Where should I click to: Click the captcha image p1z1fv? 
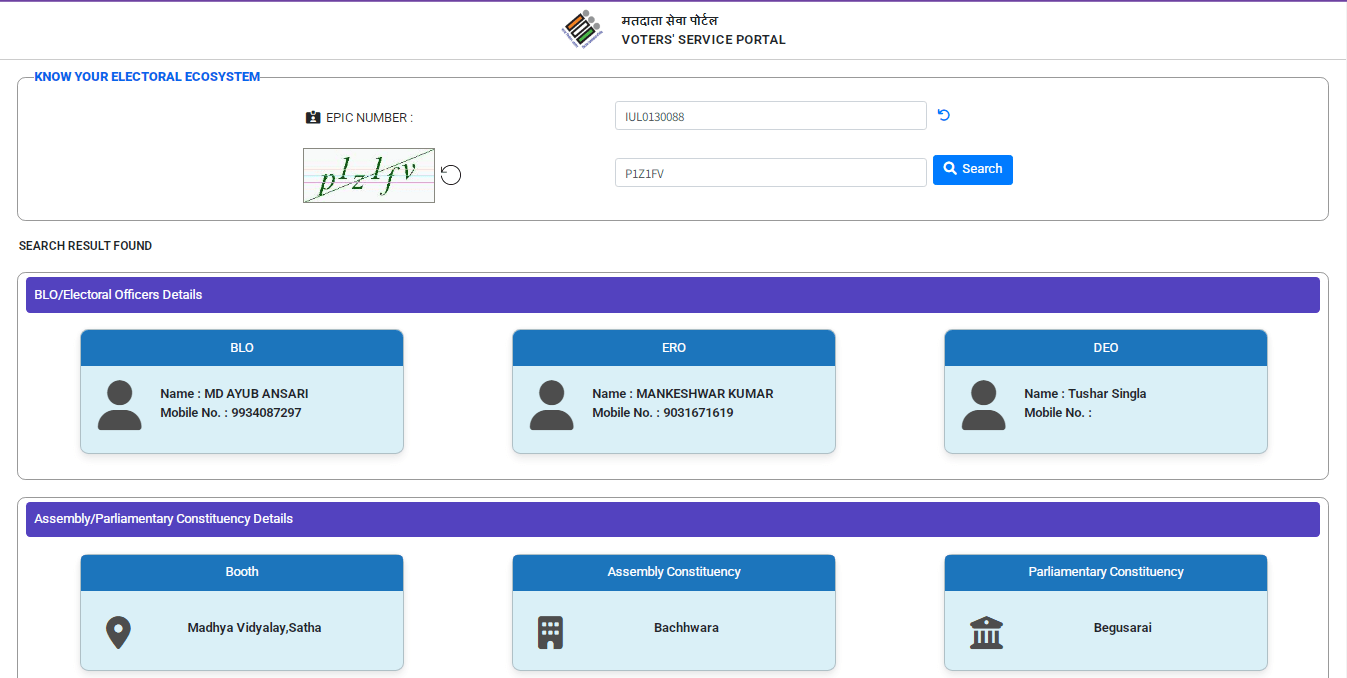pyautogui.click(x=369, y=175)
